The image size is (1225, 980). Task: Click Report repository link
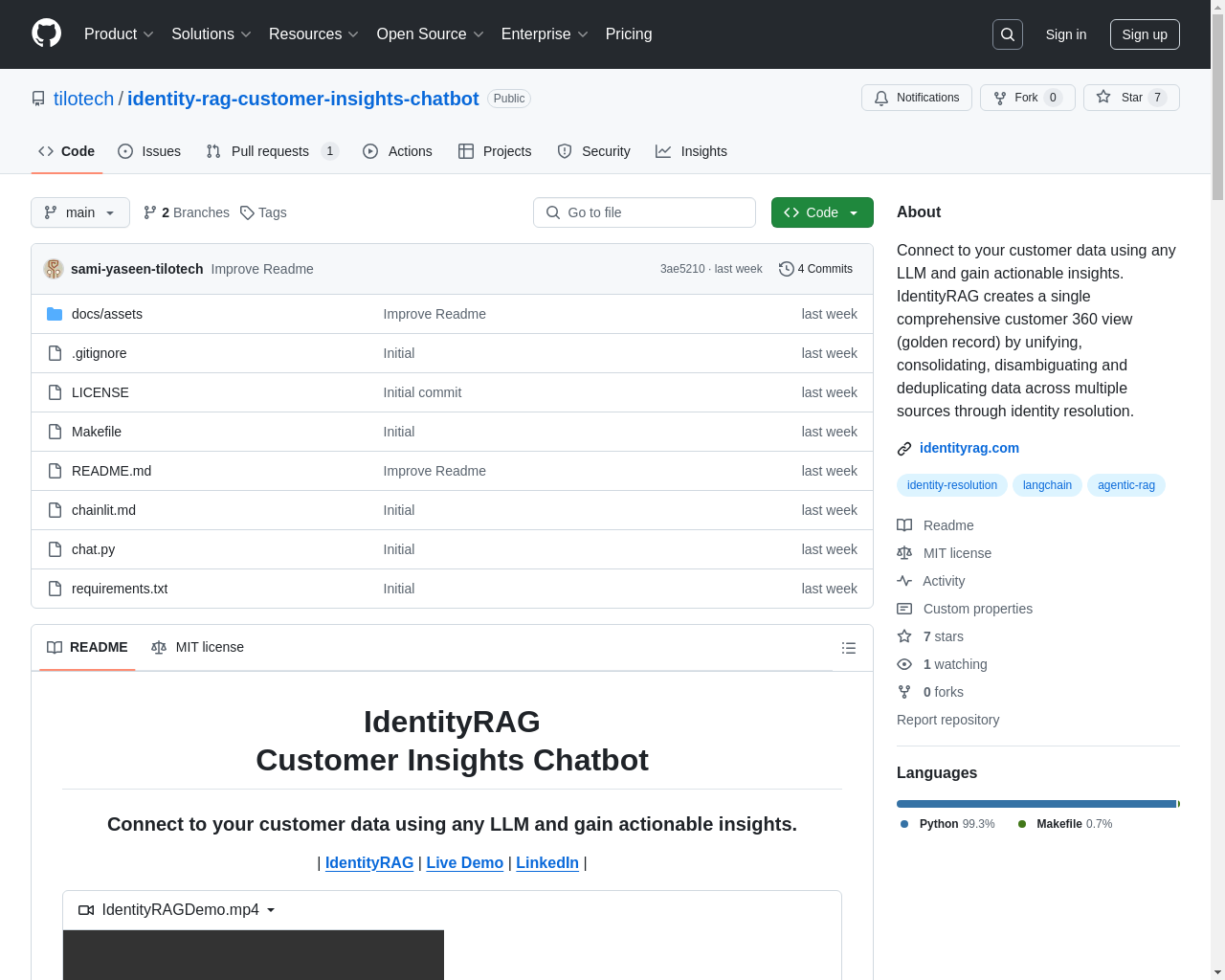[x=947, y=720]
